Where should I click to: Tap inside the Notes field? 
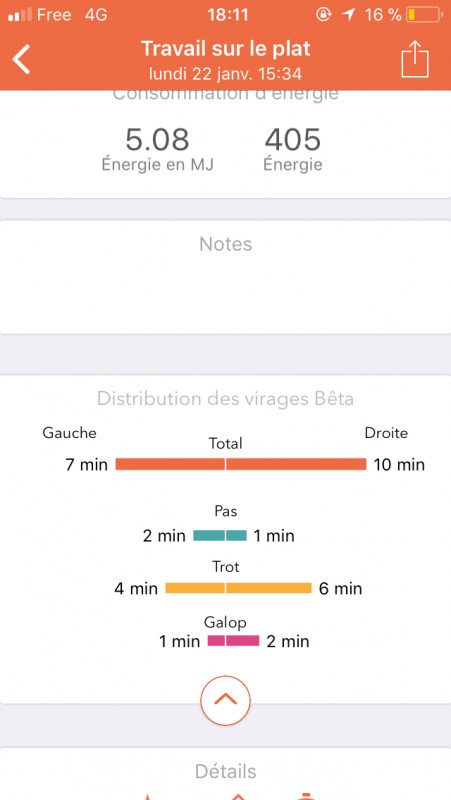point(226,278)
